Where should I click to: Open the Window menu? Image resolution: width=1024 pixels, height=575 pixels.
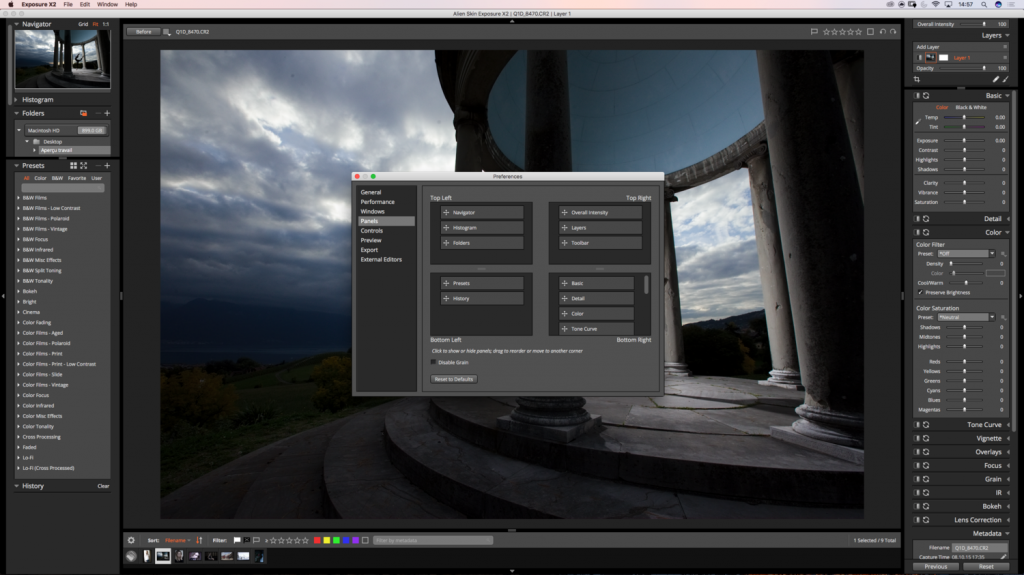tap(107, 5)
